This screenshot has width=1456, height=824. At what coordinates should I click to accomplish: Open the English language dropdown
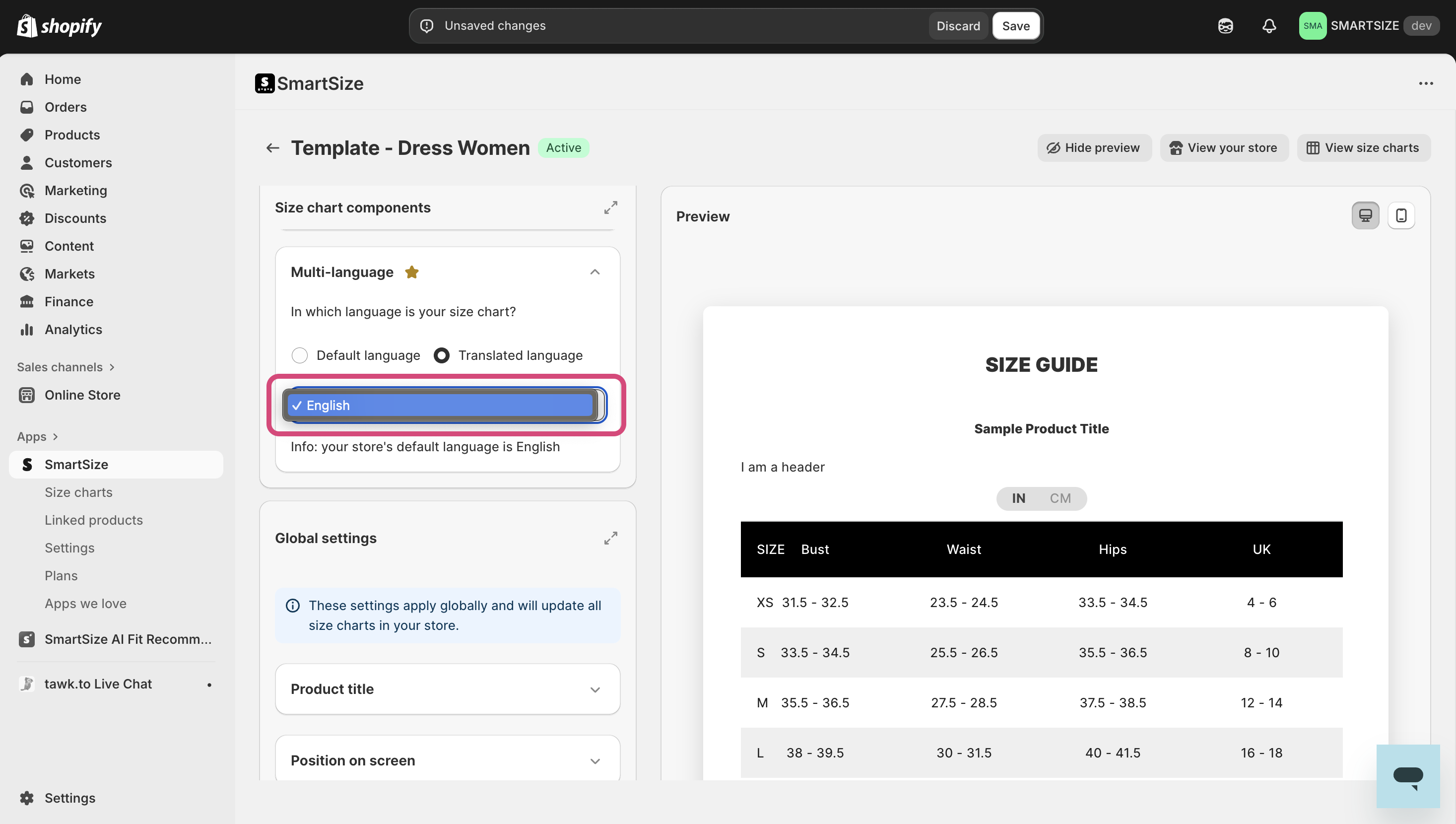pos(445,405)
